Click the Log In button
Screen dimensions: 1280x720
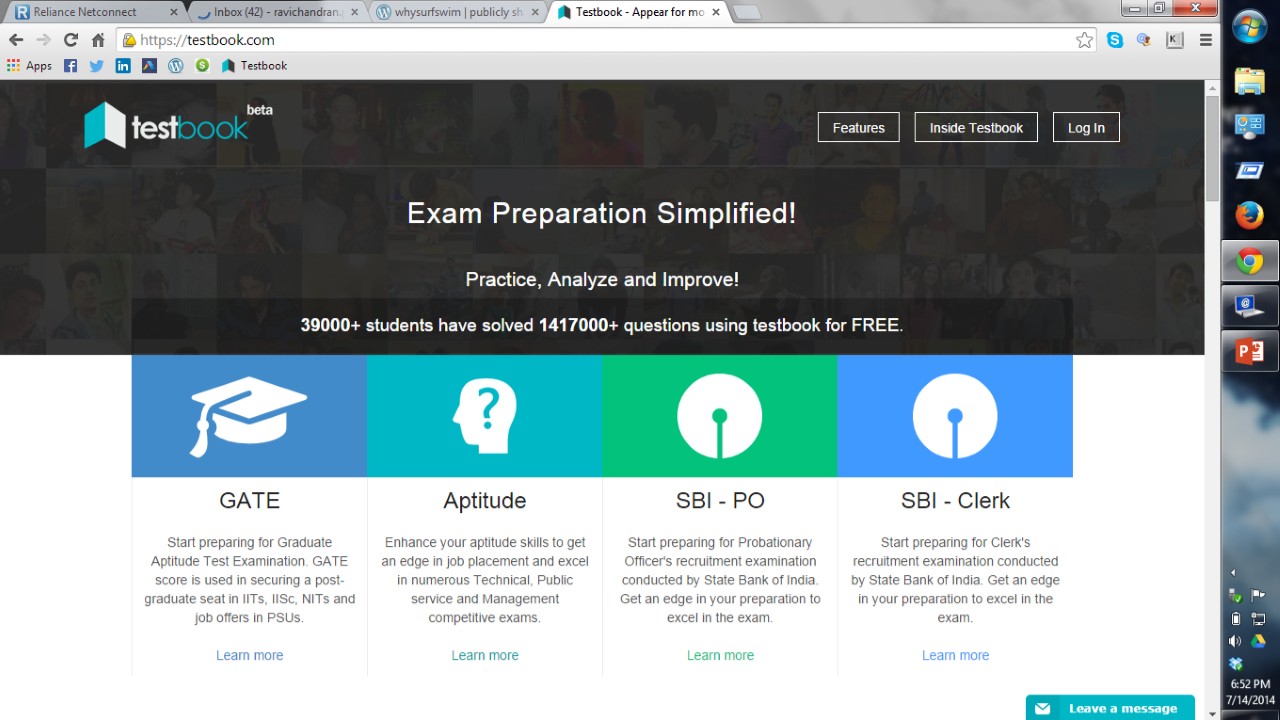pyautogui.click(x=1086, y=128)
